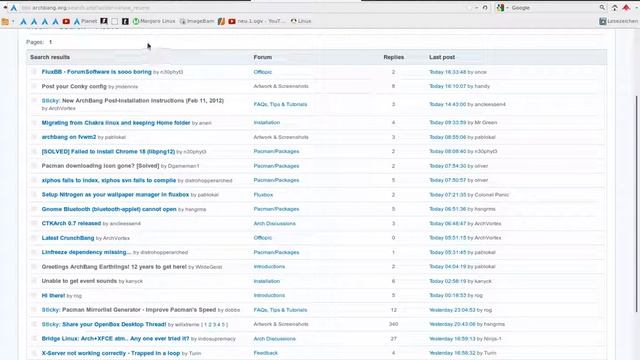
Task: Open Migrating from Chakra linux topic
Action: 116,122
